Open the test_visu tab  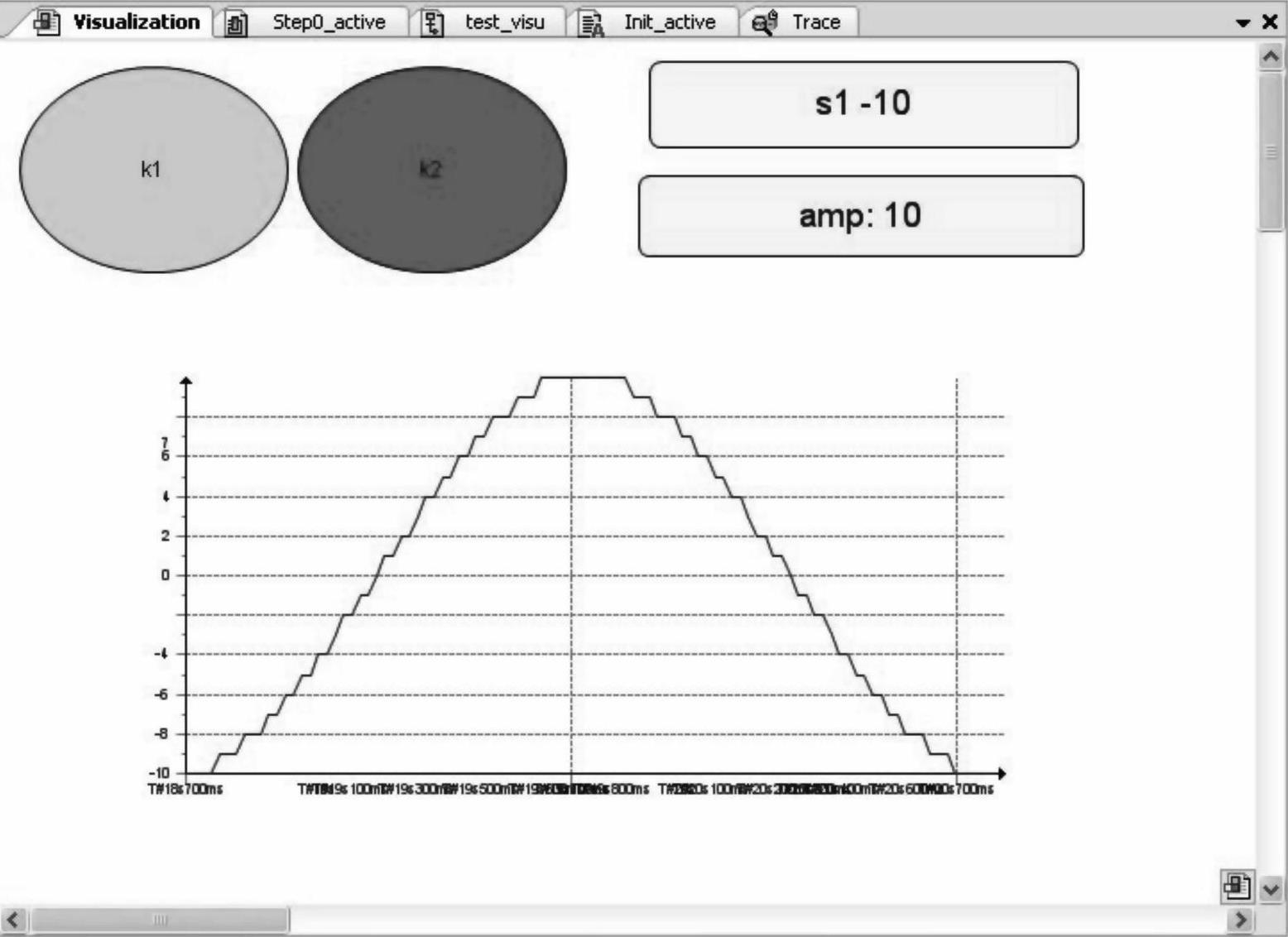click(x=488, y=22)
